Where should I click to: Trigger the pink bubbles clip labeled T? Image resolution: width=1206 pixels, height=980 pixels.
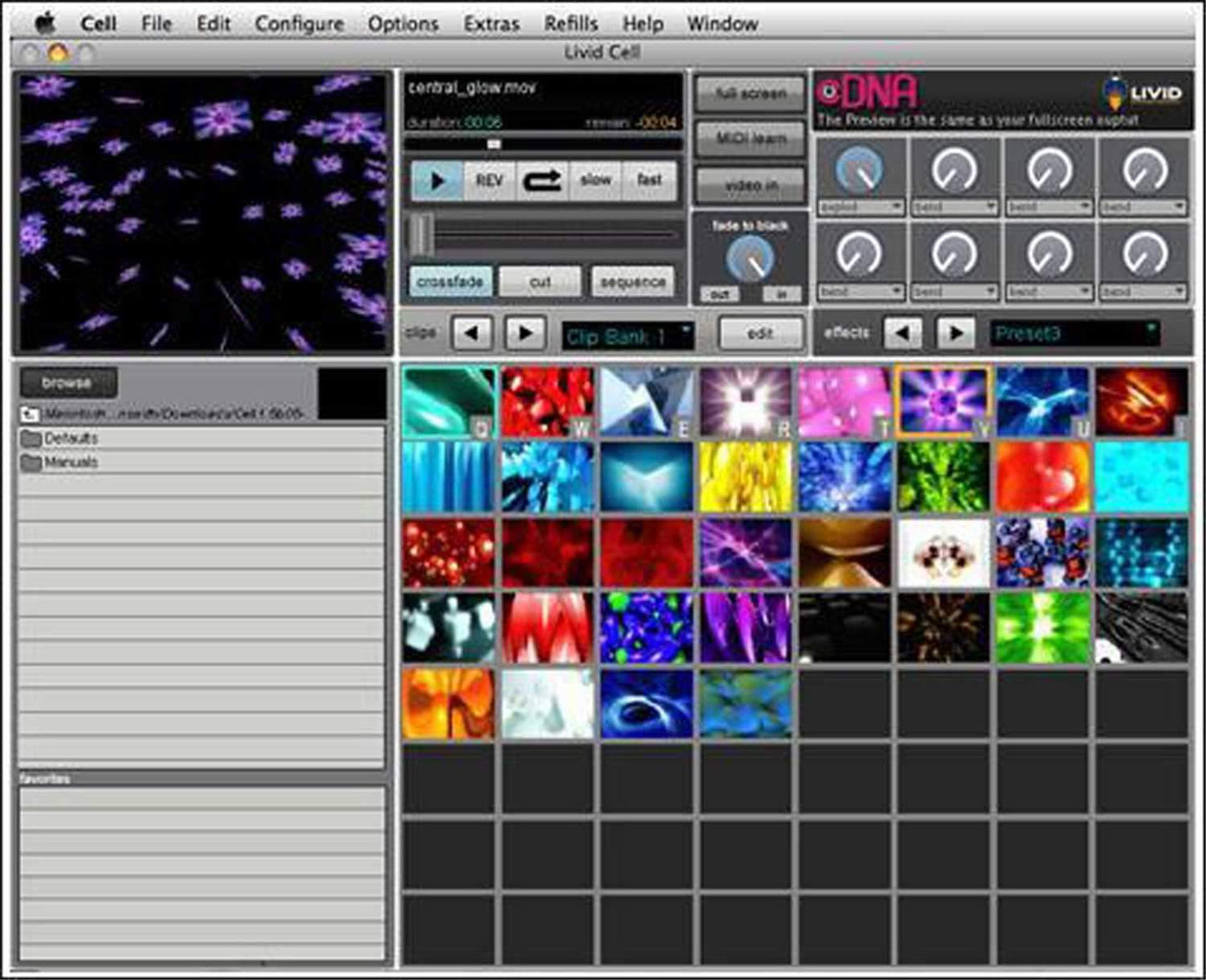tap(845, 402)
